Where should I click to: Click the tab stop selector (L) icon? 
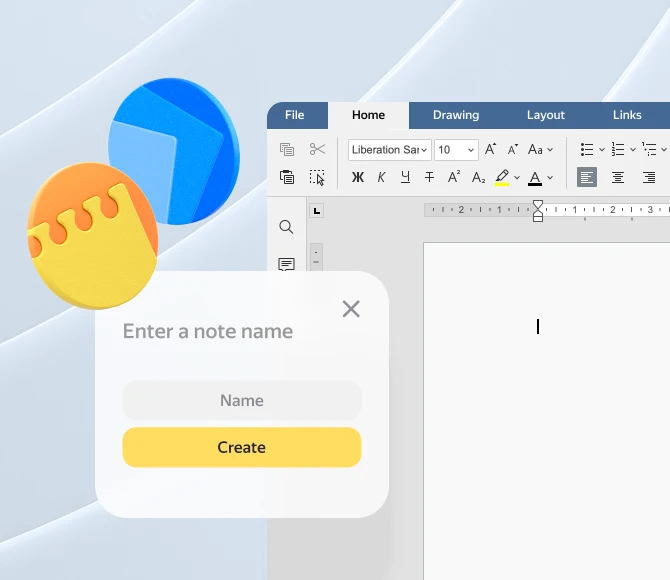pos(317,211)
